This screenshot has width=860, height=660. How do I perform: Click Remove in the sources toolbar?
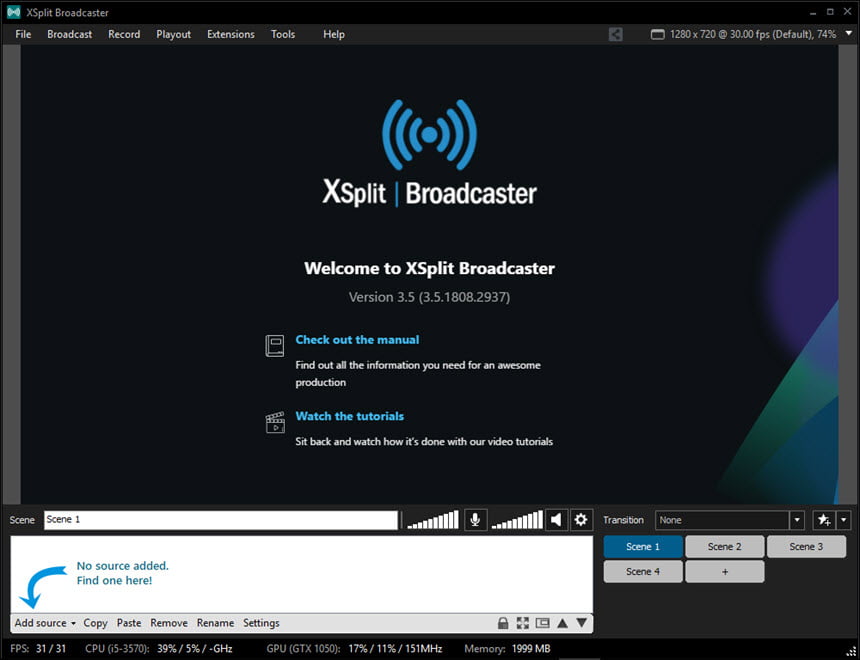169,623
